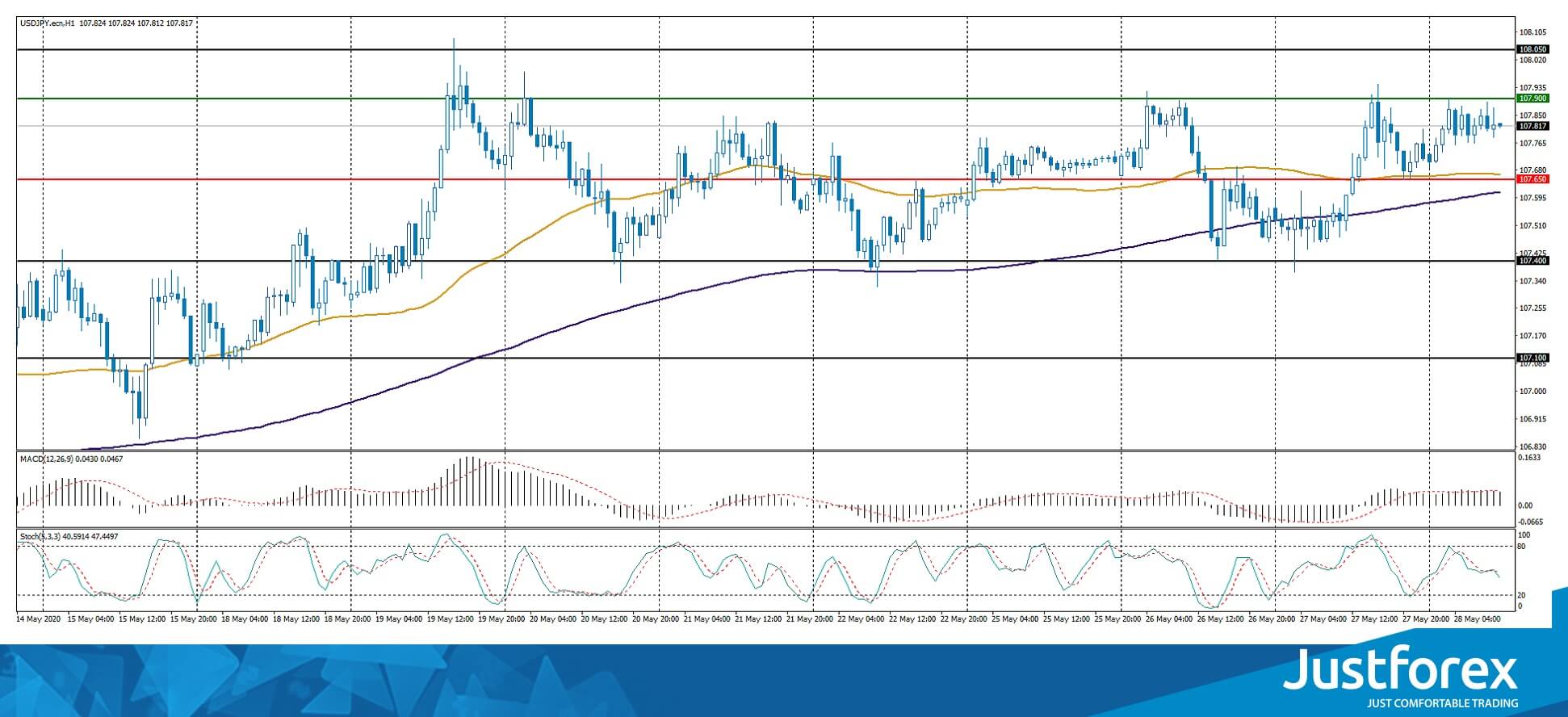Viewport: 1568px width, 717px height.
Task: Click the 25 May 12:00 time label
Action: 1067,618
